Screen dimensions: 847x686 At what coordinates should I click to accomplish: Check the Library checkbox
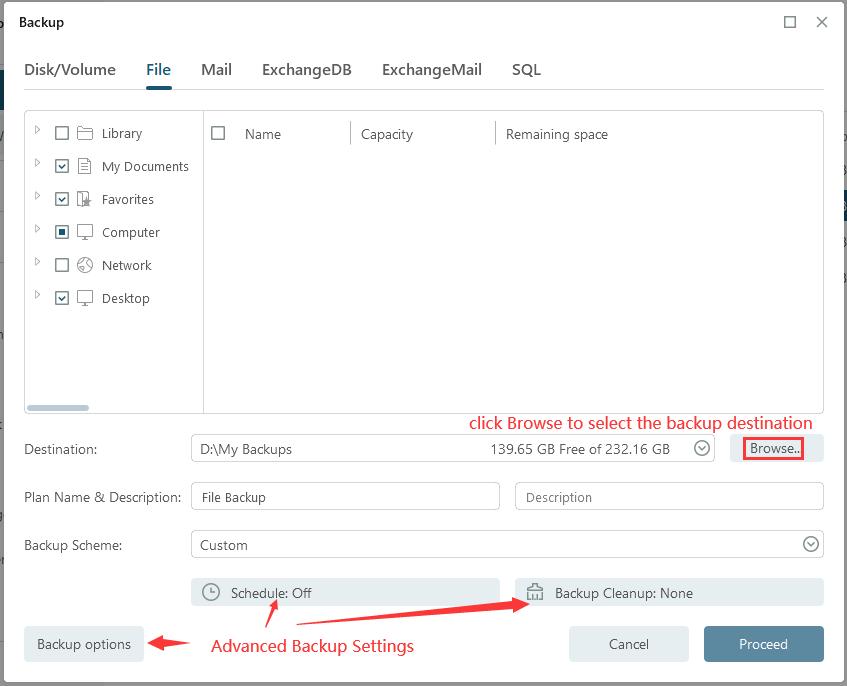[x=62, y=133]
